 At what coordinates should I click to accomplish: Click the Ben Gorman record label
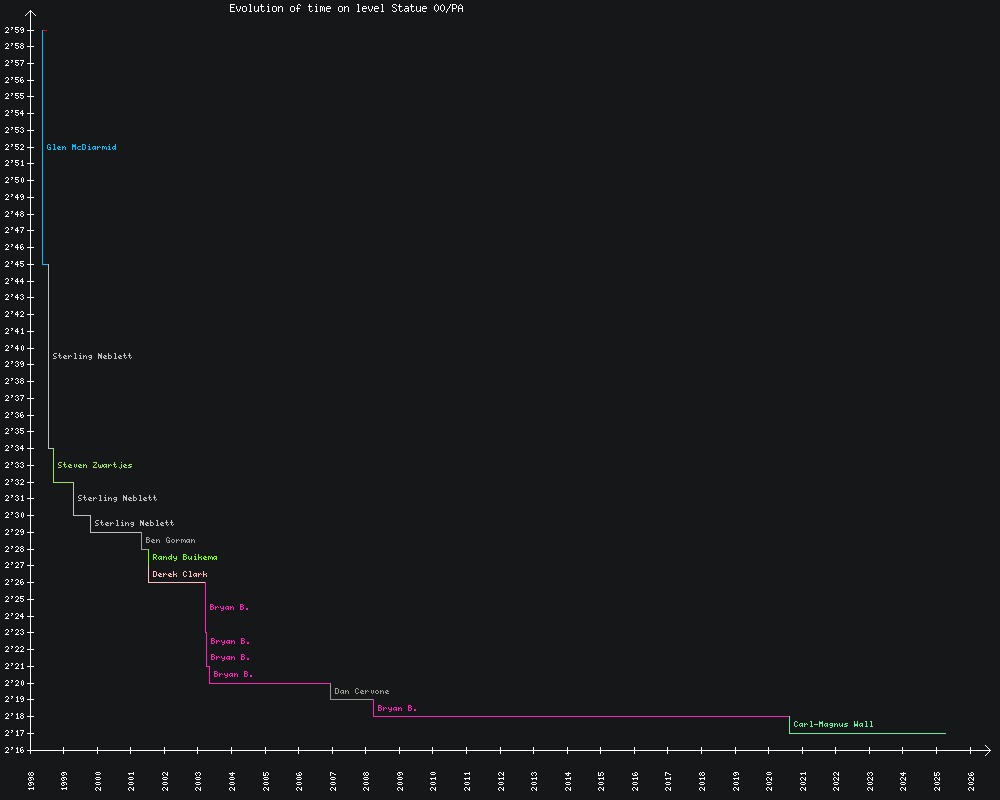click(x=170, y=540)
